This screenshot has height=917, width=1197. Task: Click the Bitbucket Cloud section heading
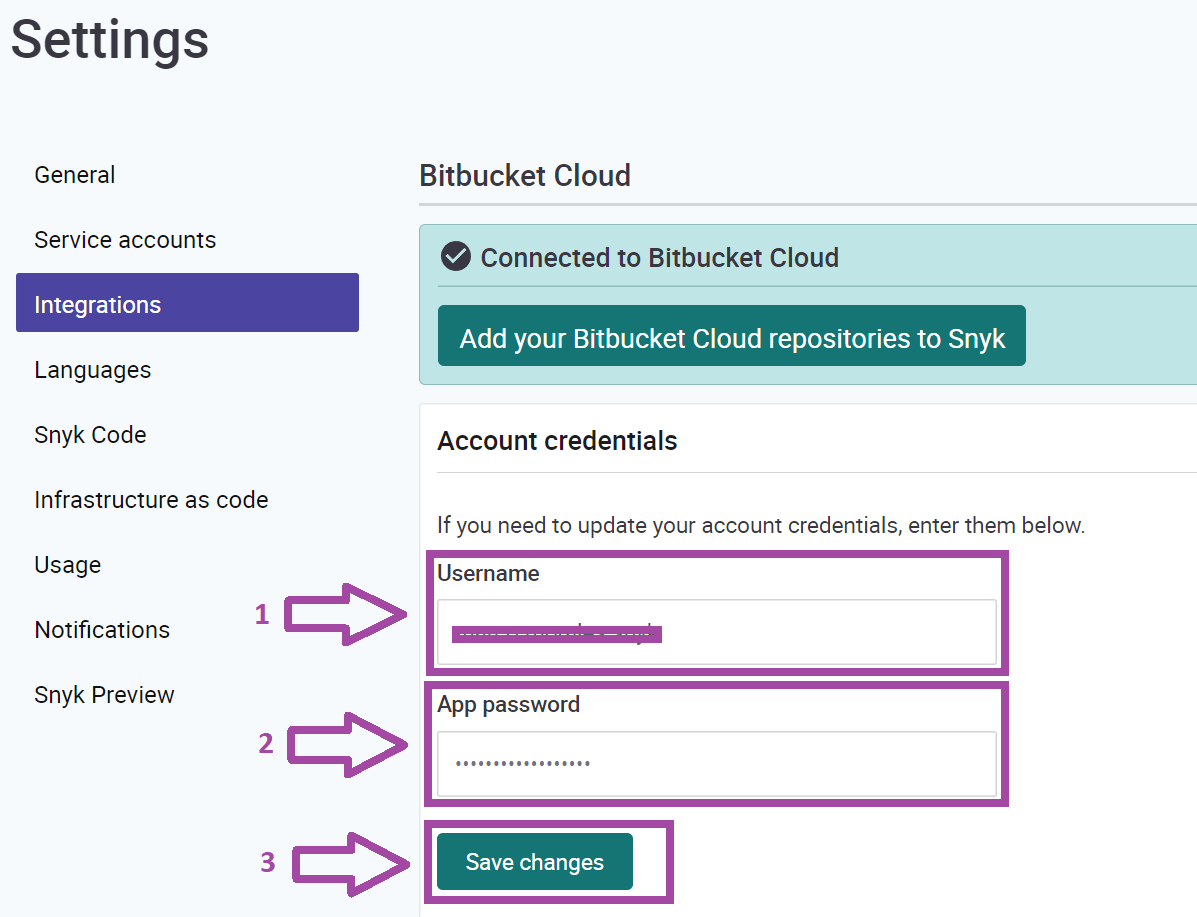click(524, 175)
